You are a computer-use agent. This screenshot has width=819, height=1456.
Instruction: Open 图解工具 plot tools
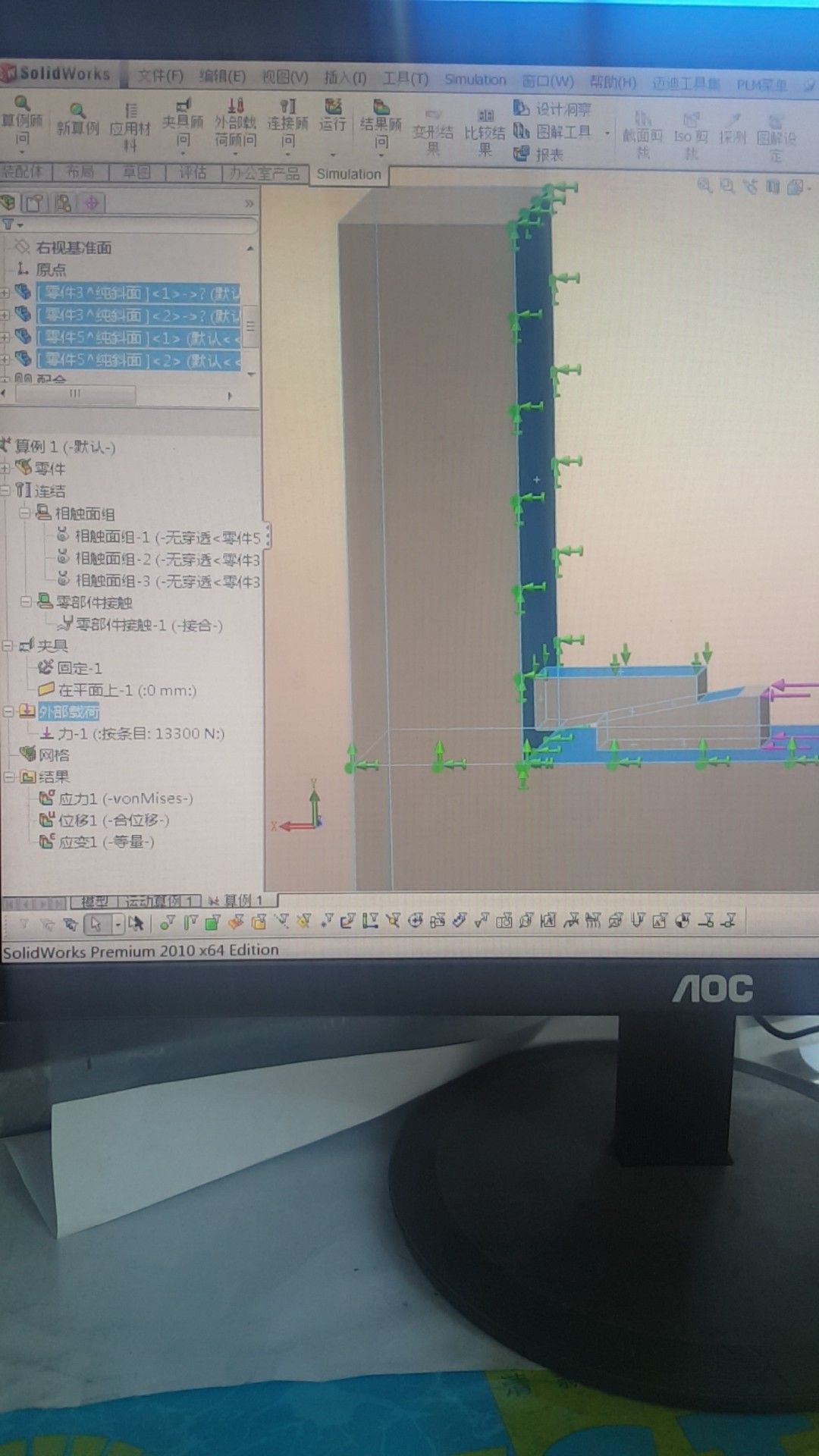553,132
